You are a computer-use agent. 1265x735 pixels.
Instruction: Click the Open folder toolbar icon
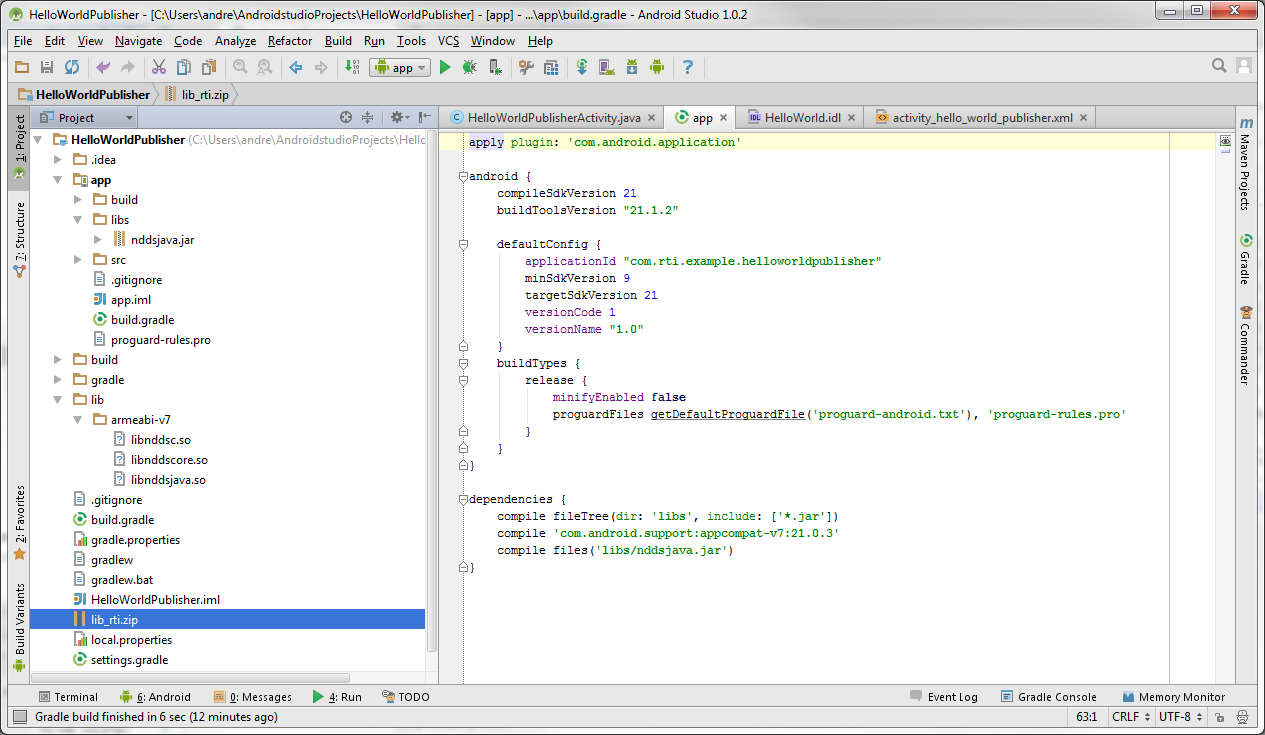point(22,67)
